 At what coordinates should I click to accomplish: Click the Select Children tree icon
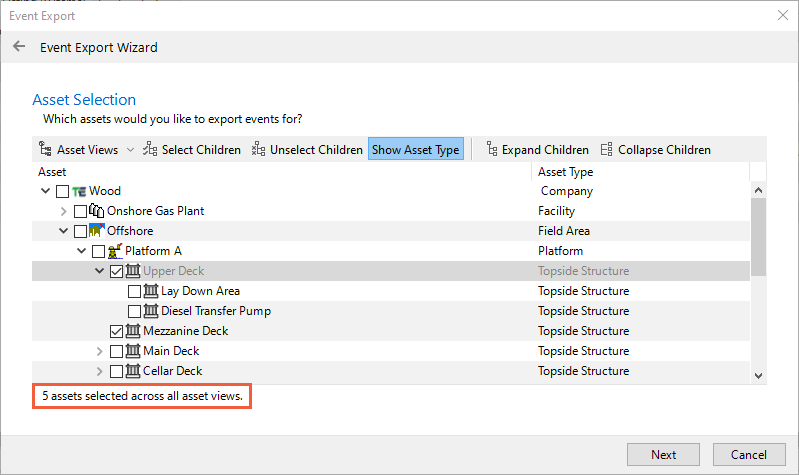tap(150, 149)
